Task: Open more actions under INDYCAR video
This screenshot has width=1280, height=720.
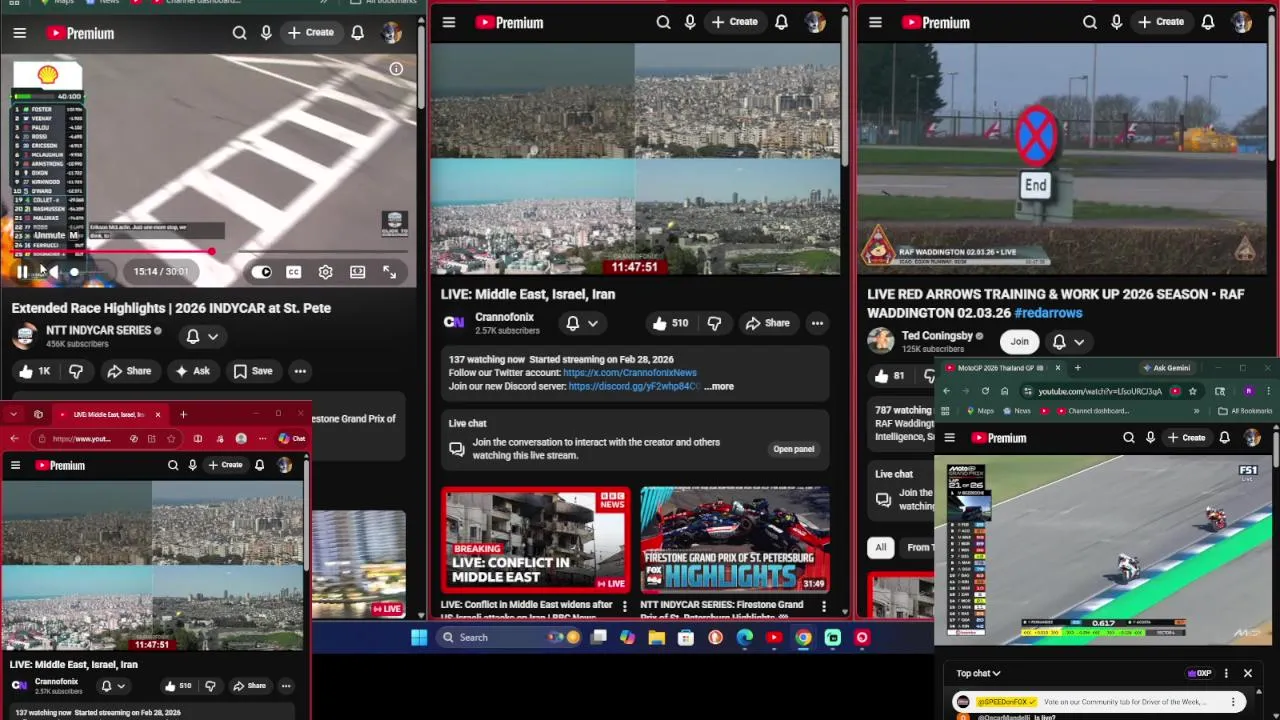Action: (x=300, y=371)
